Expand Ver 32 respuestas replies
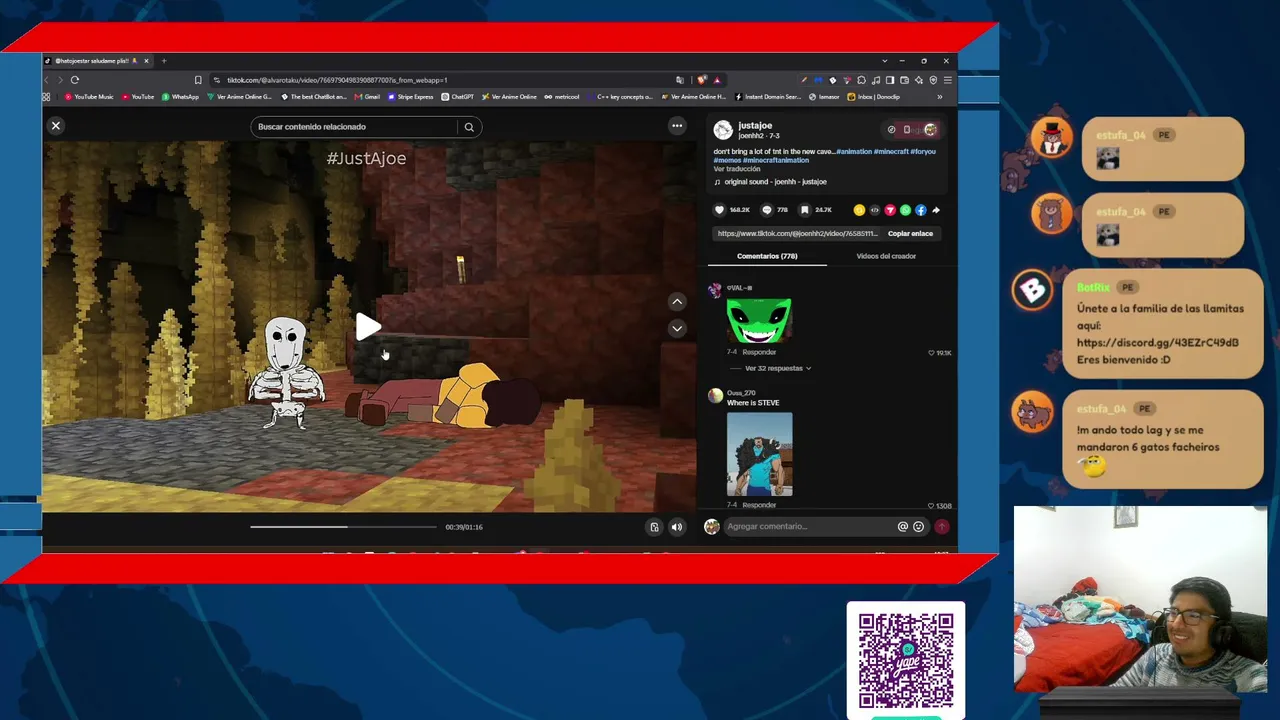Image resolution: width=1280 pixels, height=720 pixels. point(778,368)
